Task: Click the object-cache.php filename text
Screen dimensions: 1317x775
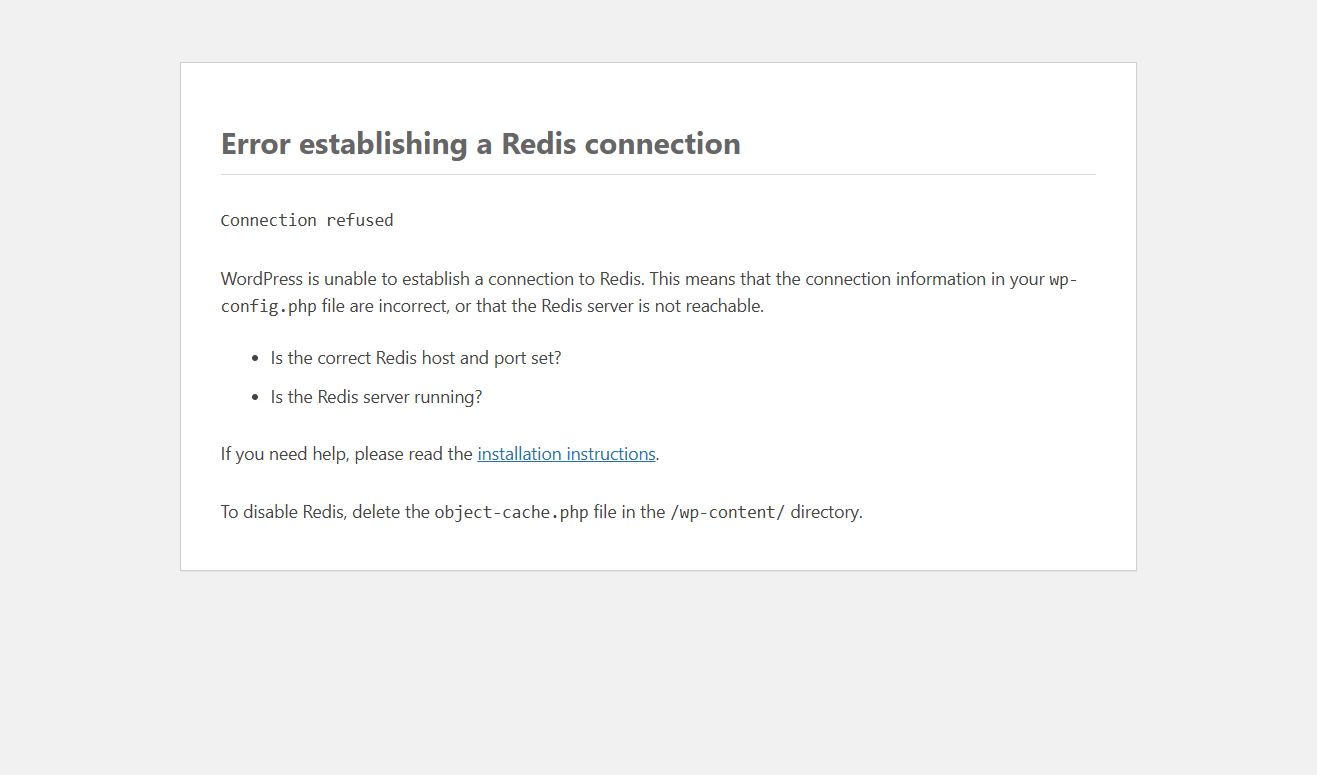Action: pos(511,513)
